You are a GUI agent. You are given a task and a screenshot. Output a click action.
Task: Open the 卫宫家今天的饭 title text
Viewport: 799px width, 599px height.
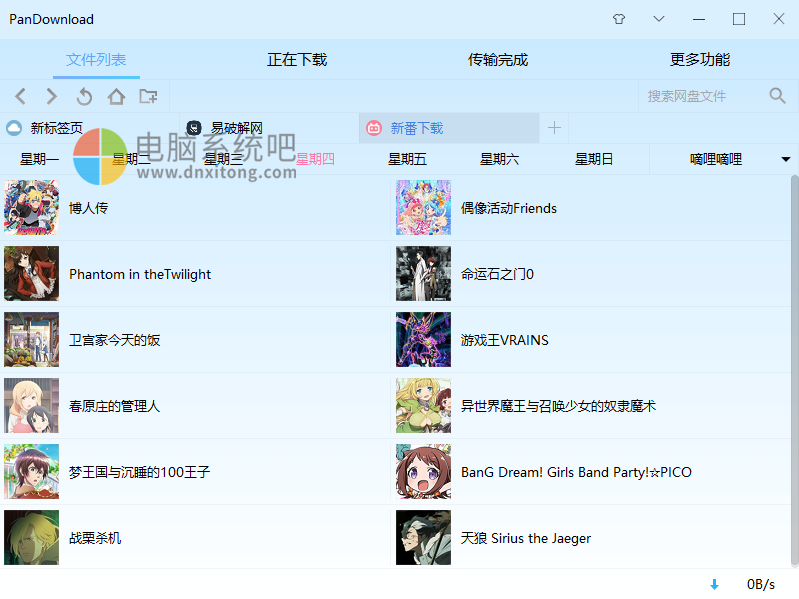click(x=115, y=340)
